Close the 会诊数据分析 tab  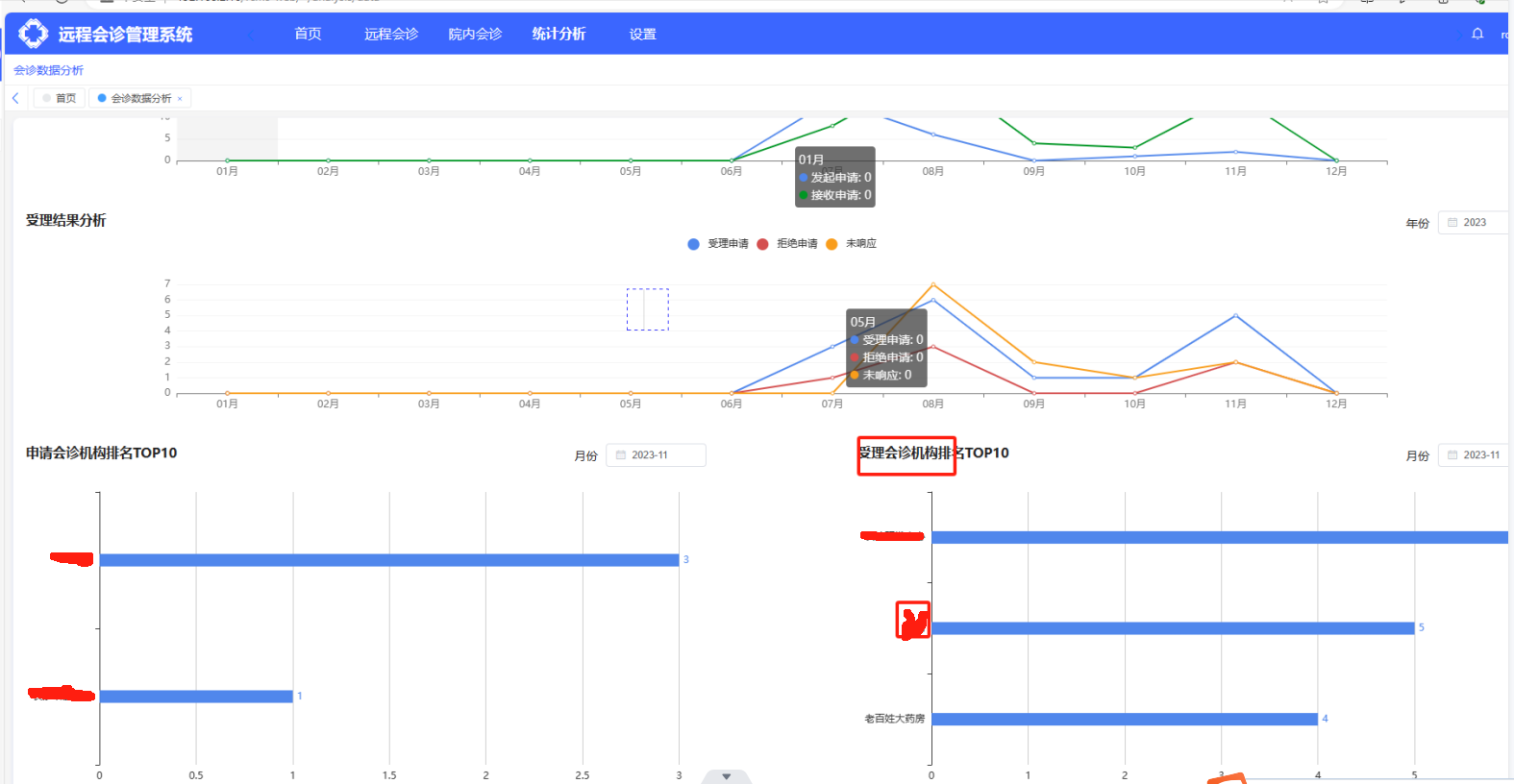click(180, 99)
